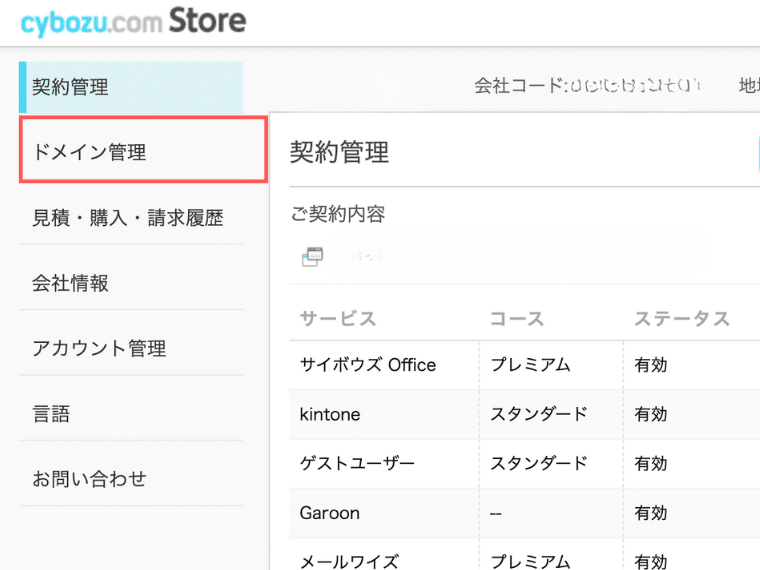The height and width of the screenshot is (570, 760).
Task: Click the 契約管理 page heading
Action: [x=339, y=152]
